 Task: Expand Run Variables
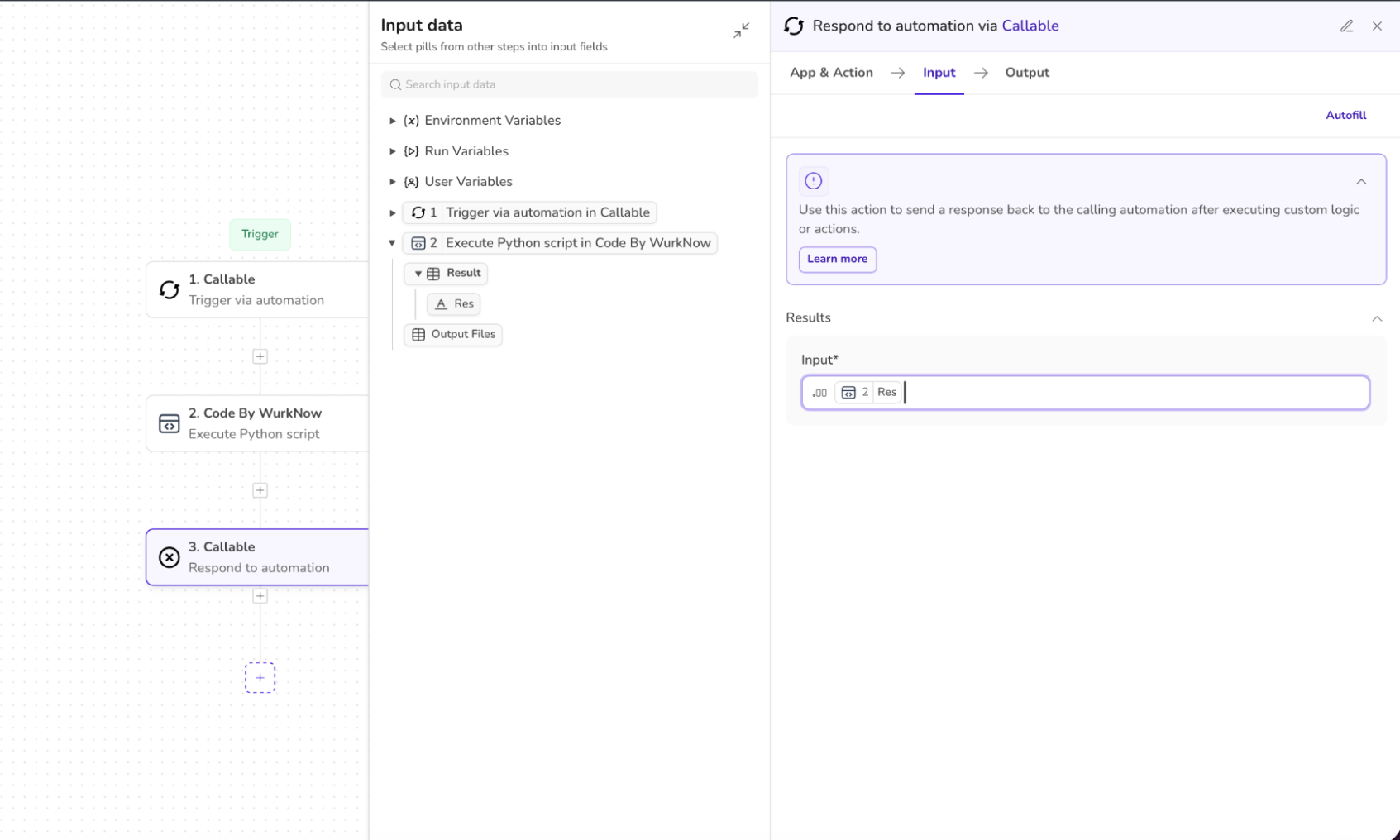393,151
